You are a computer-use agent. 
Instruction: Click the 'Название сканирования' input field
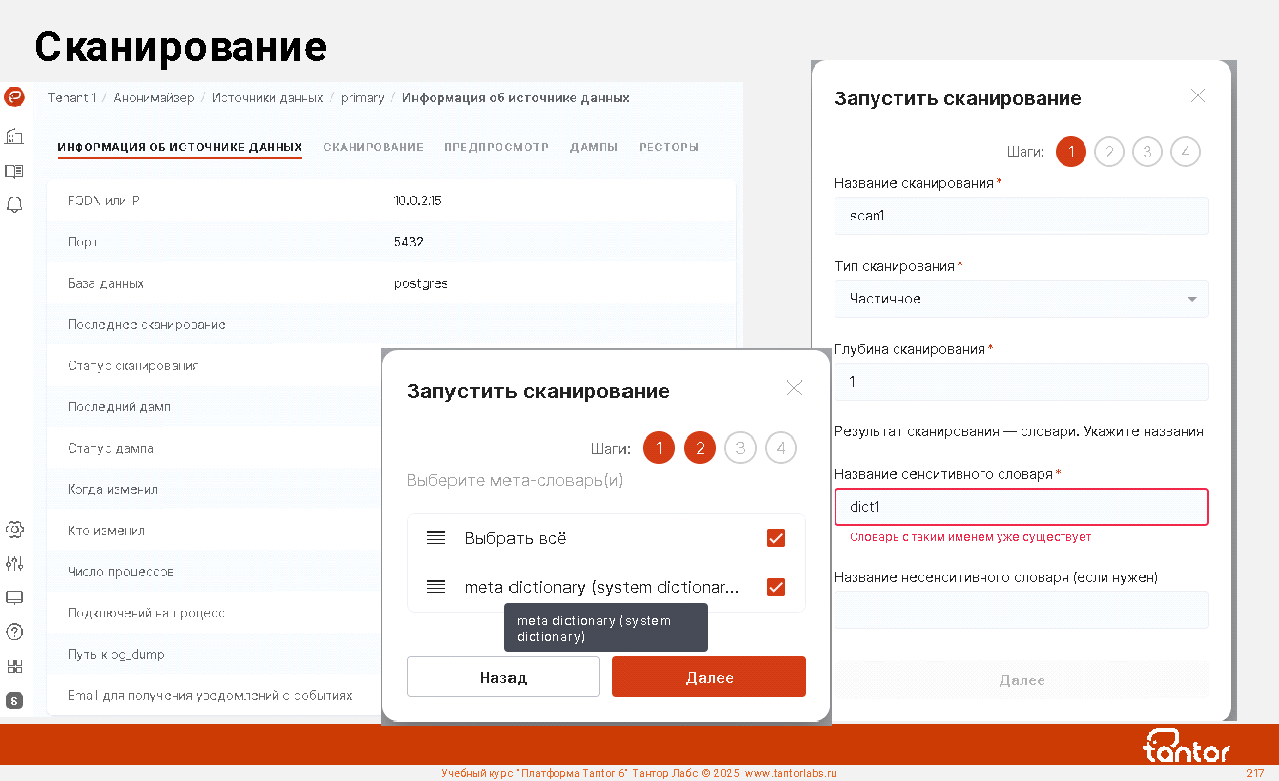tap(1021, 216)
